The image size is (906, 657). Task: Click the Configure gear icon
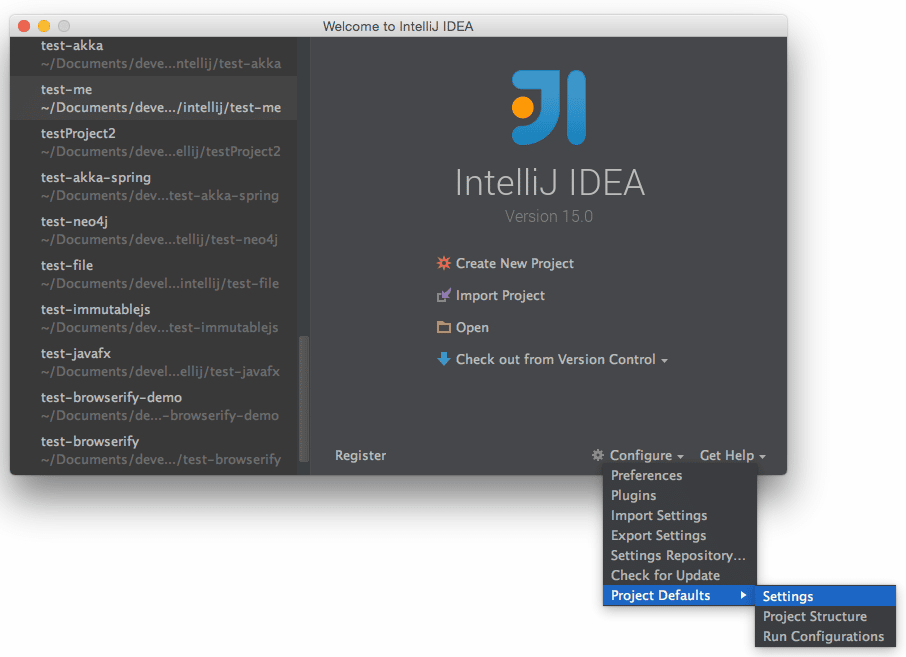597,455
